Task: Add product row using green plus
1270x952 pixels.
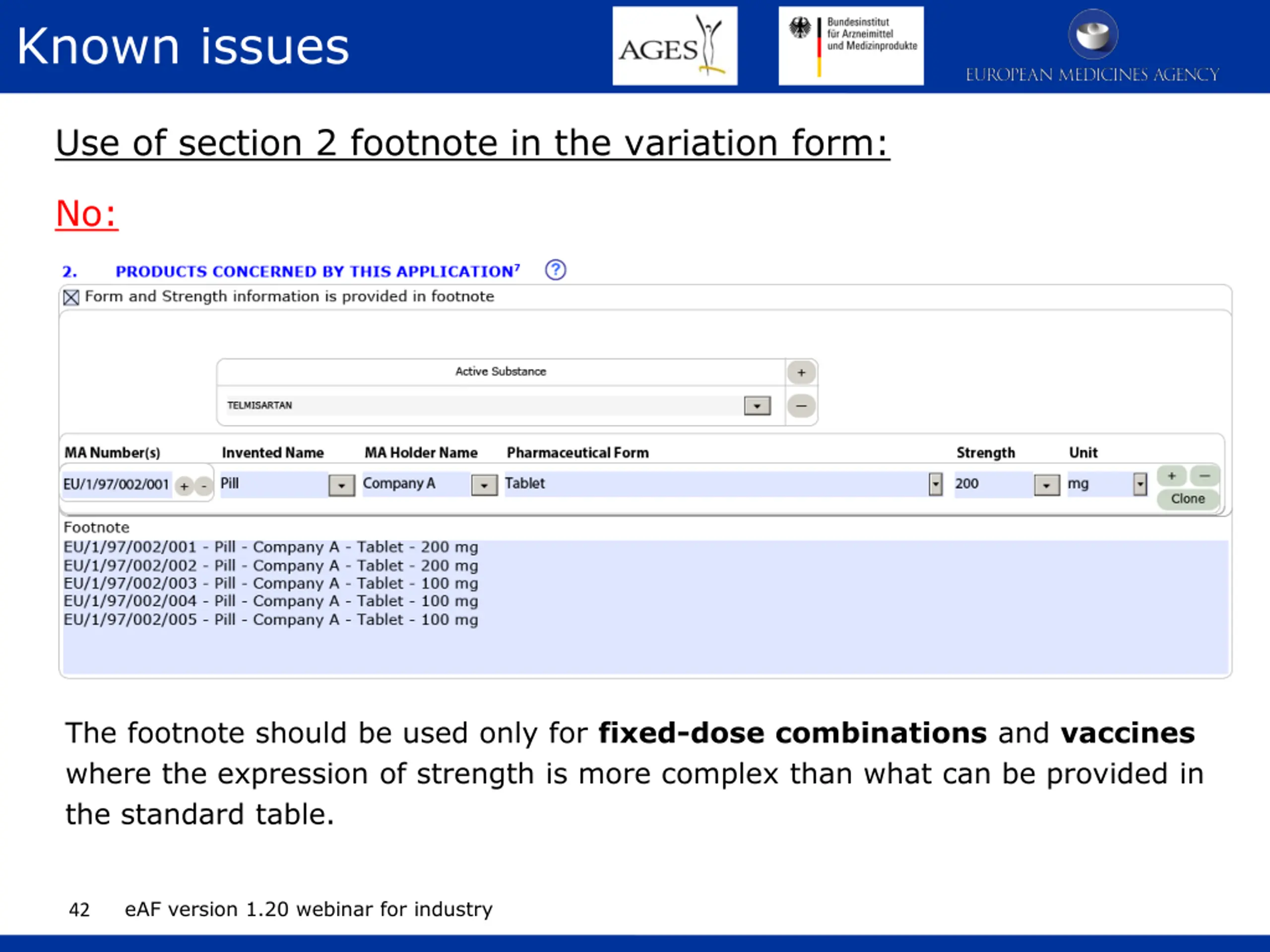Action: coord(1171,476)
